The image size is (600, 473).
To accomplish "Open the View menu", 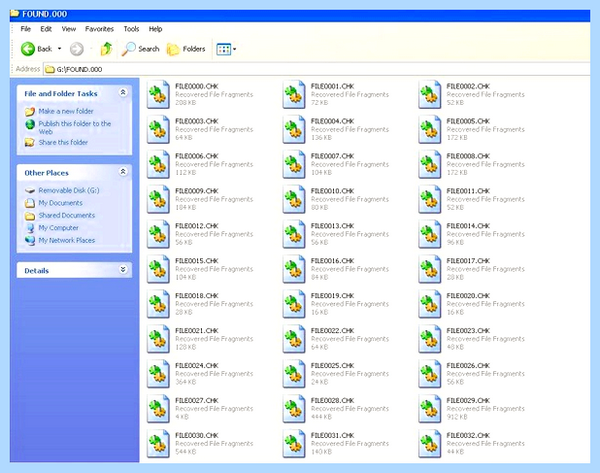I will [68, 29].
